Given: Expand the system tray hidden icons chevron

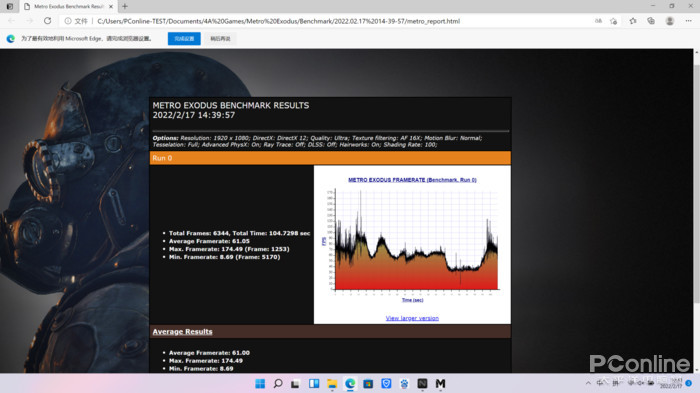Looking at the screenshot, I should pos(588,383).
